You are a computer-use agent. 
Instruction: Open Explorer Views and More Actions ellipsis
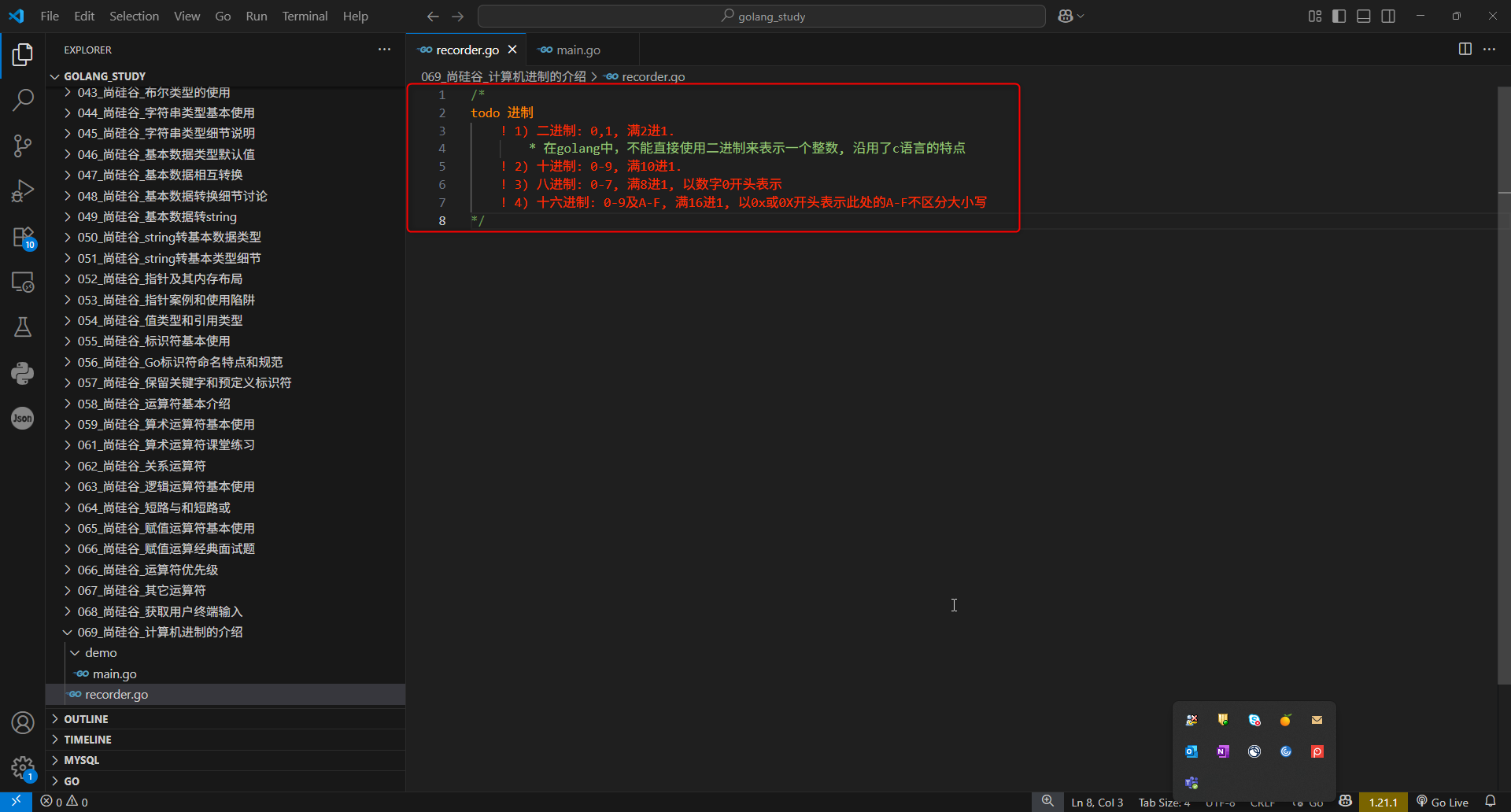[384, 49]
